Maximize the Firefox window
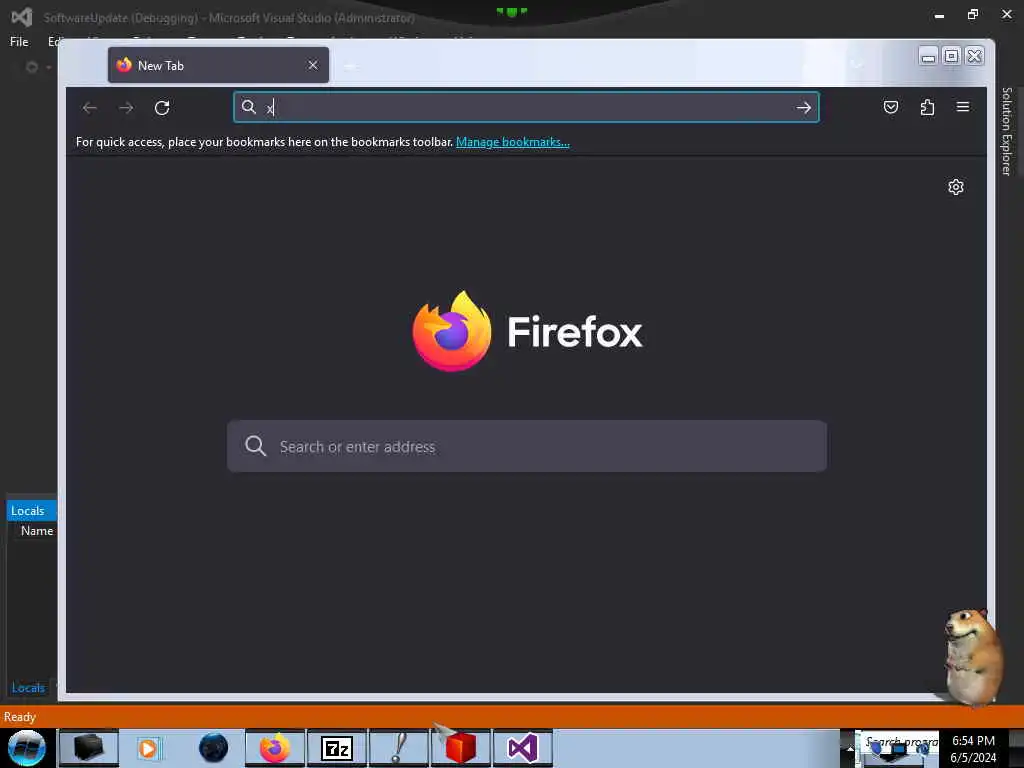Viewport: 1024px width, 768px height. [x=952, y=56]
